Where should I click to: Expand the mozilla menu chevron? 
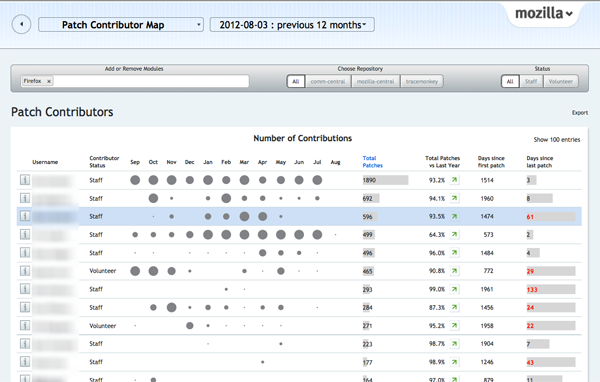569,14
